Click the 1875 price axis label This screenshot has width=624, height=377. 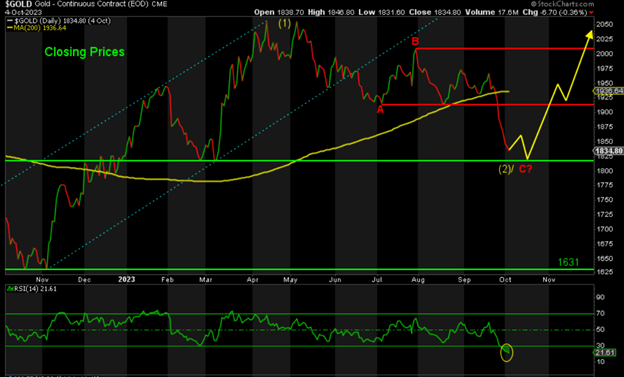(604, 127)
